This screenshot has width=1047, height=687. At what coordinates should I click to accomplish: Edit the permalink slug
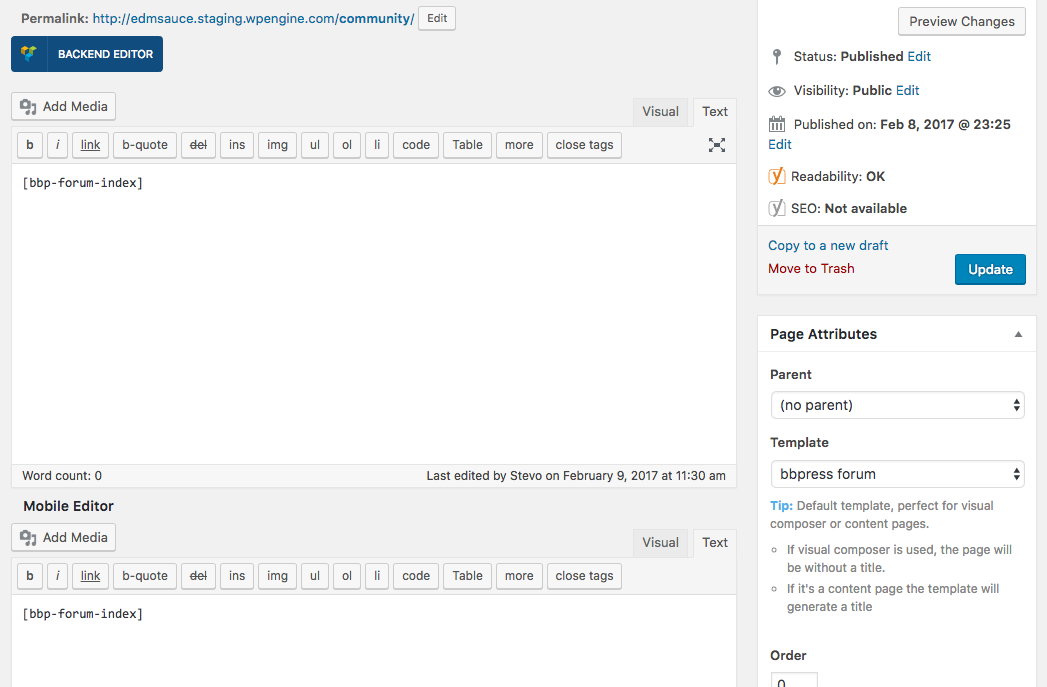tap(437, 18)
